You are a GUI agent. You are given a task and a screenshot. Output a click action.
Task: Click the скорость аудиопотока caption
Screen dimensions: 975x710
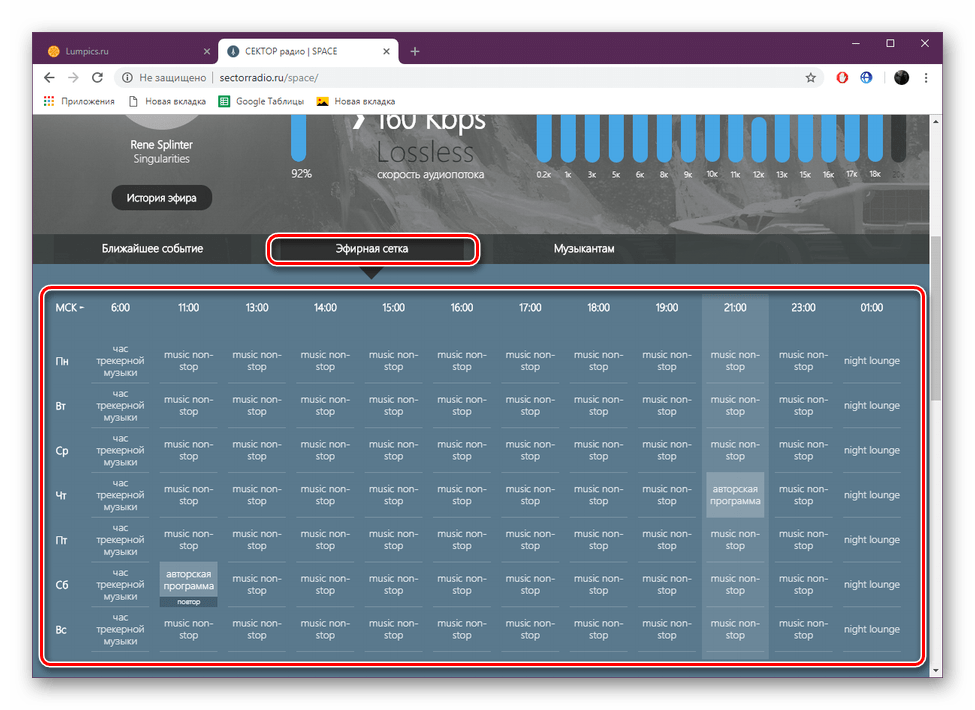pyautogui.click(x=430, y=175)
